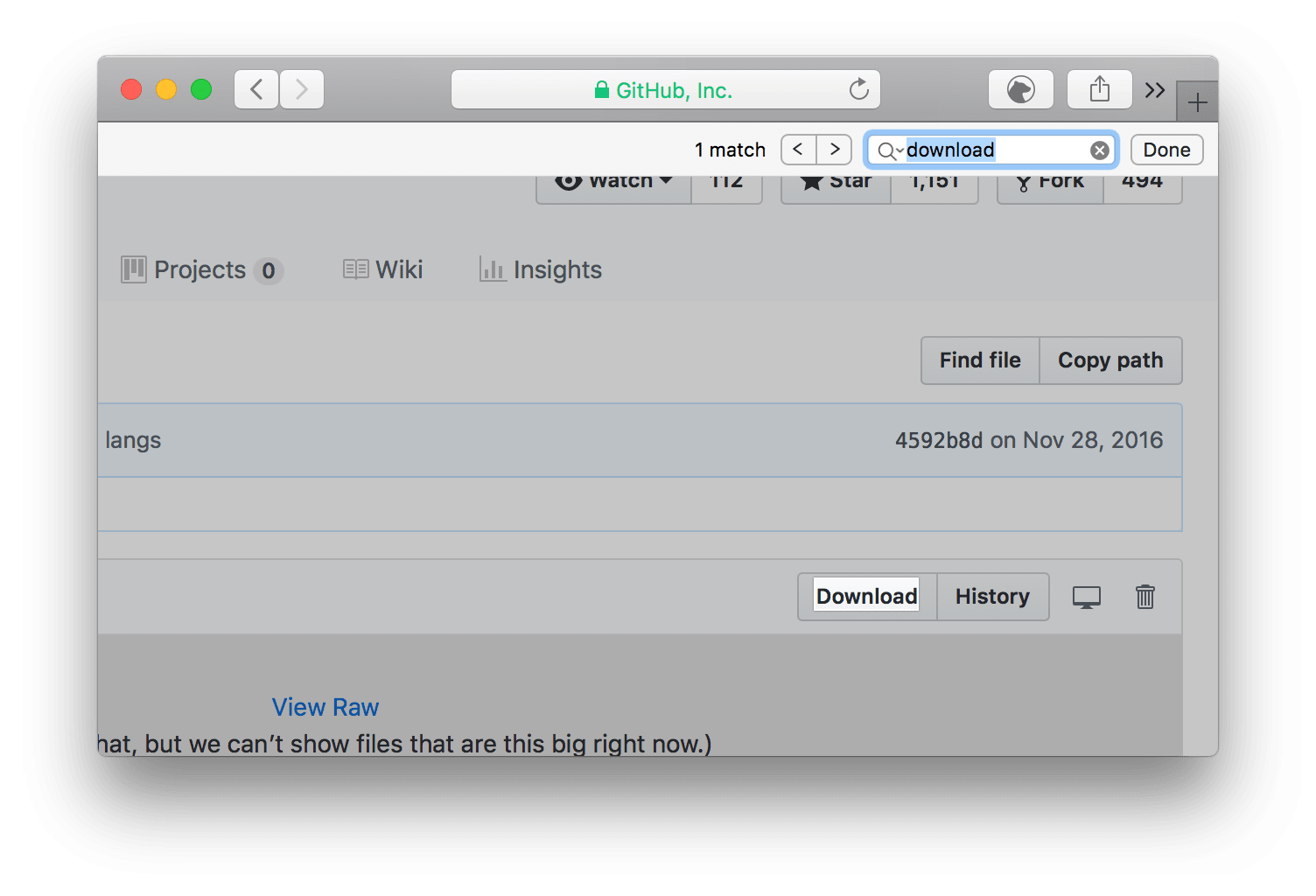1316x896 pixels.
Task: Open find options via the magnifier dropdown
Action: click(889, 150)
